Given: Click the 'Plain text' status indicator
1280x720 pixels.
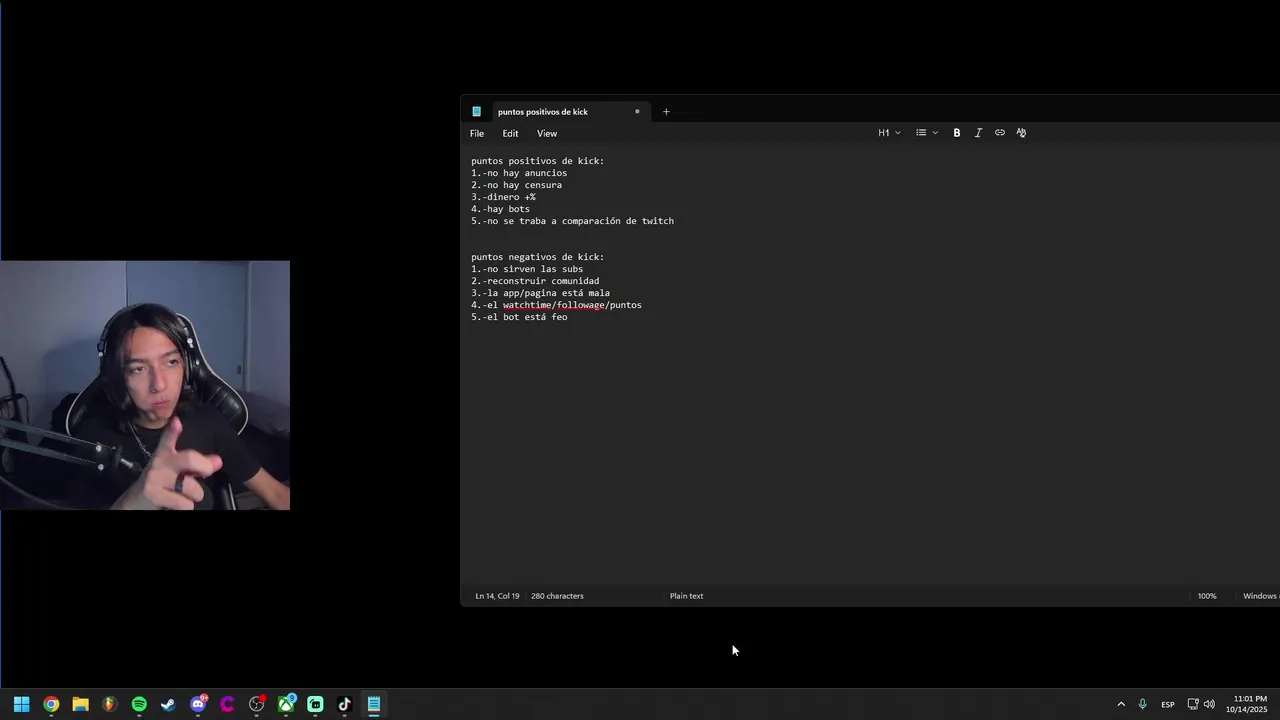Looking at the screenshot, I should pyautogui.click(x=686, y=596).
